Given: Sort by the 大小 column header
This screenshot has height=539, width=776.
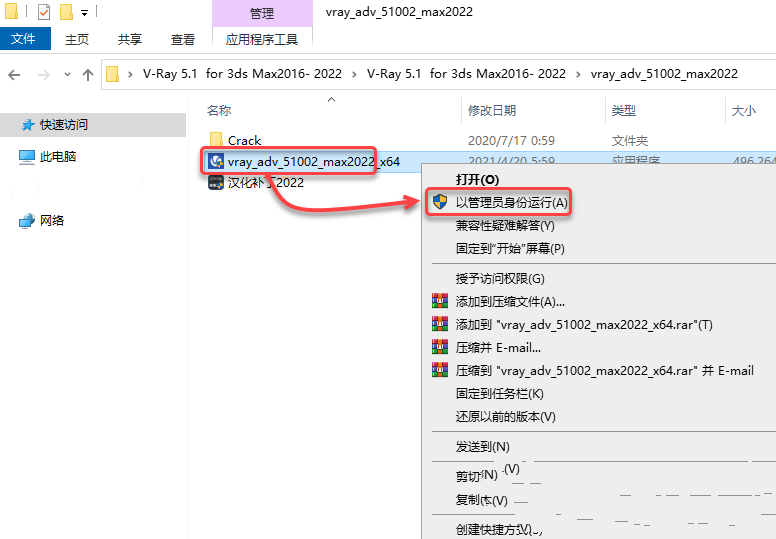Looking at the screenshot, I should [x=744, y=110].
